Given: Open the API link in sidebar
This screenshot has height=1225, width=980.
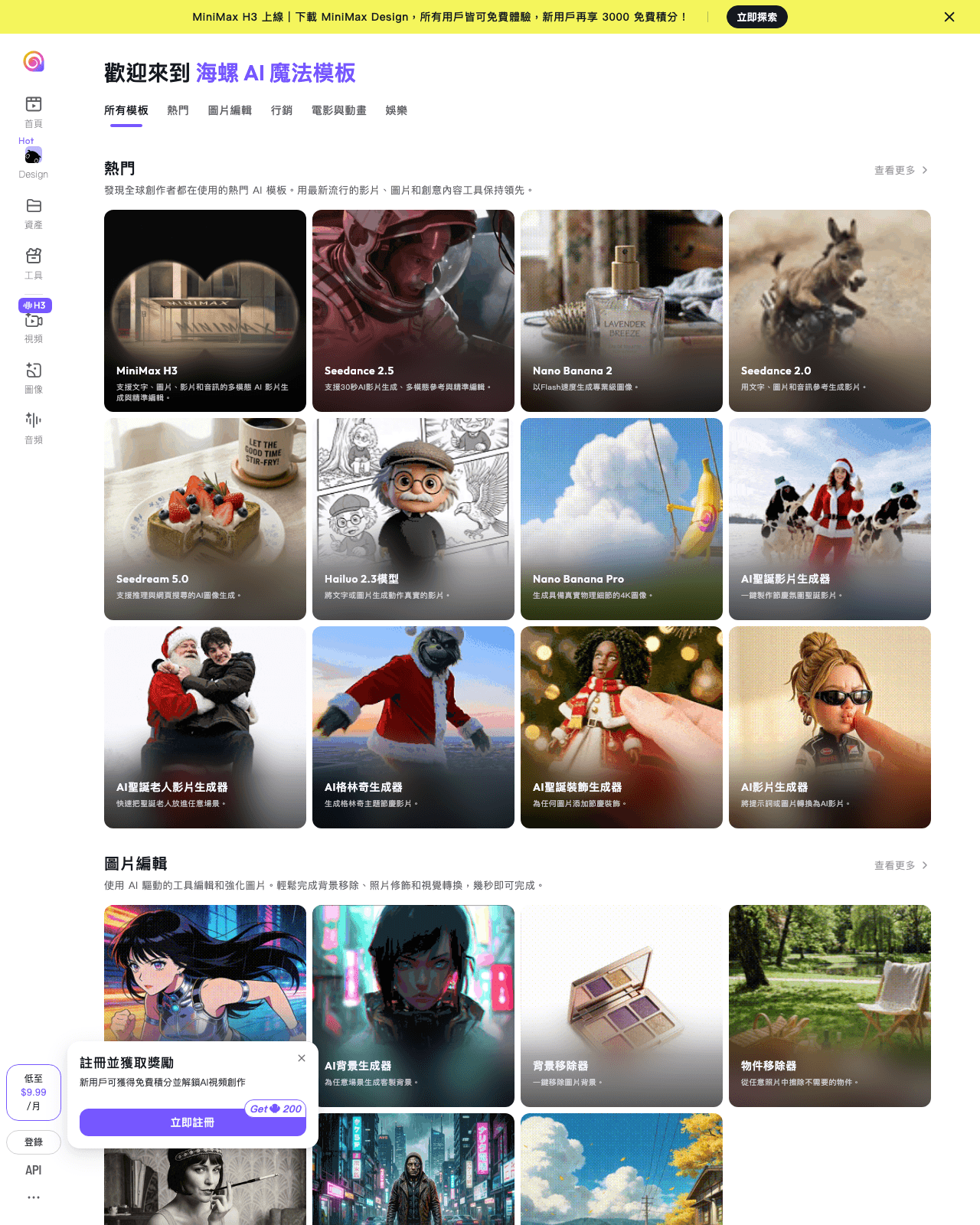Looking at the screenshot, I should [34, 1170].
